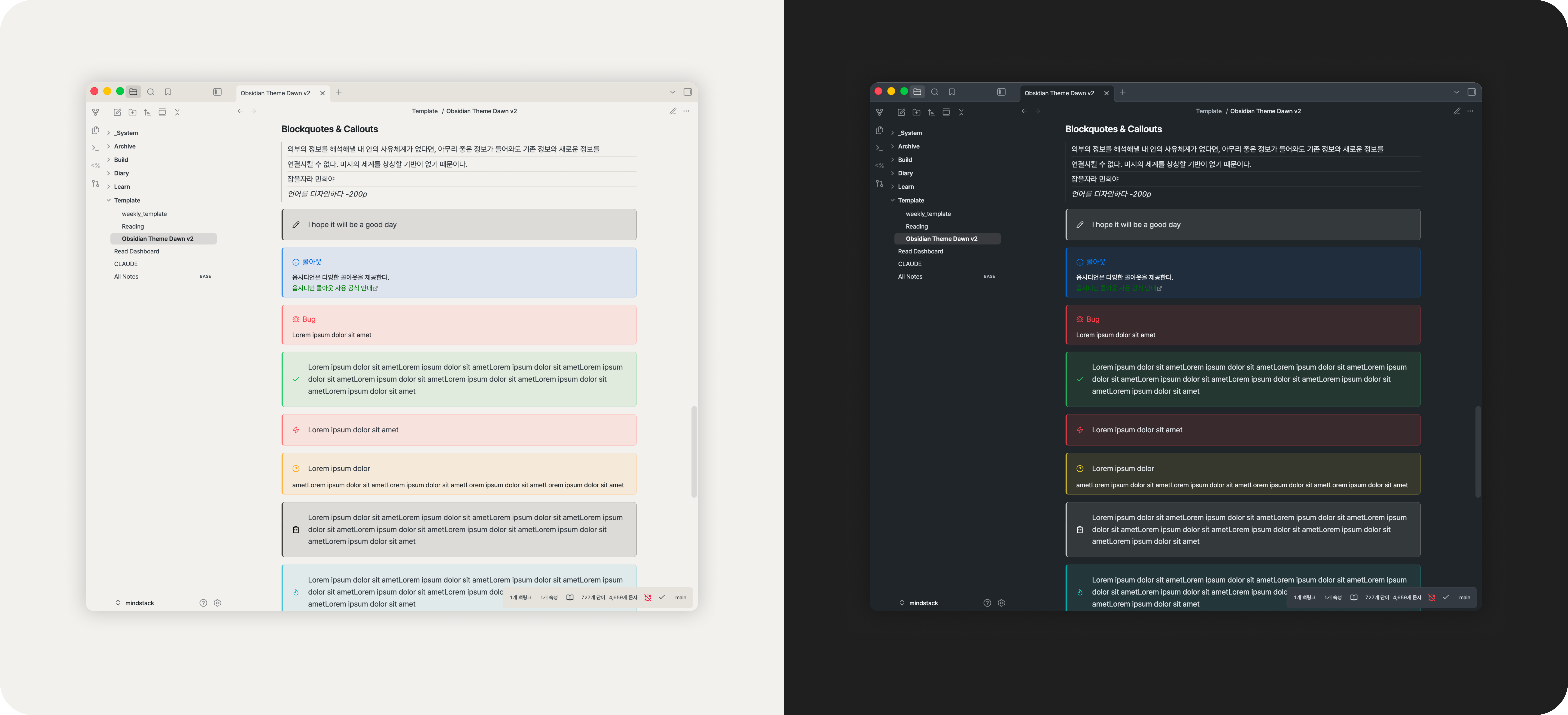1568x715 pixels.
Task: Toggle reading view book icon in light status bar
Action: 570,597
